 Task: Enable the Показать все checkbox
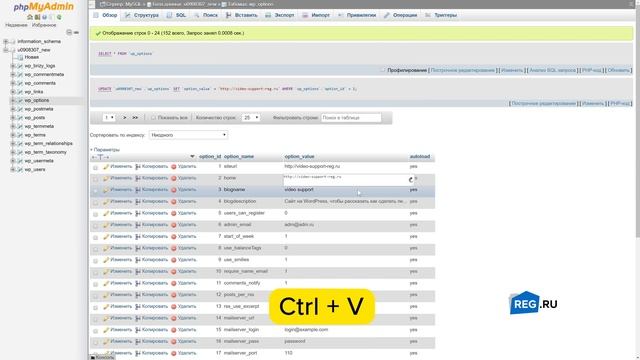pyautogui.click(x=153, y=118)
